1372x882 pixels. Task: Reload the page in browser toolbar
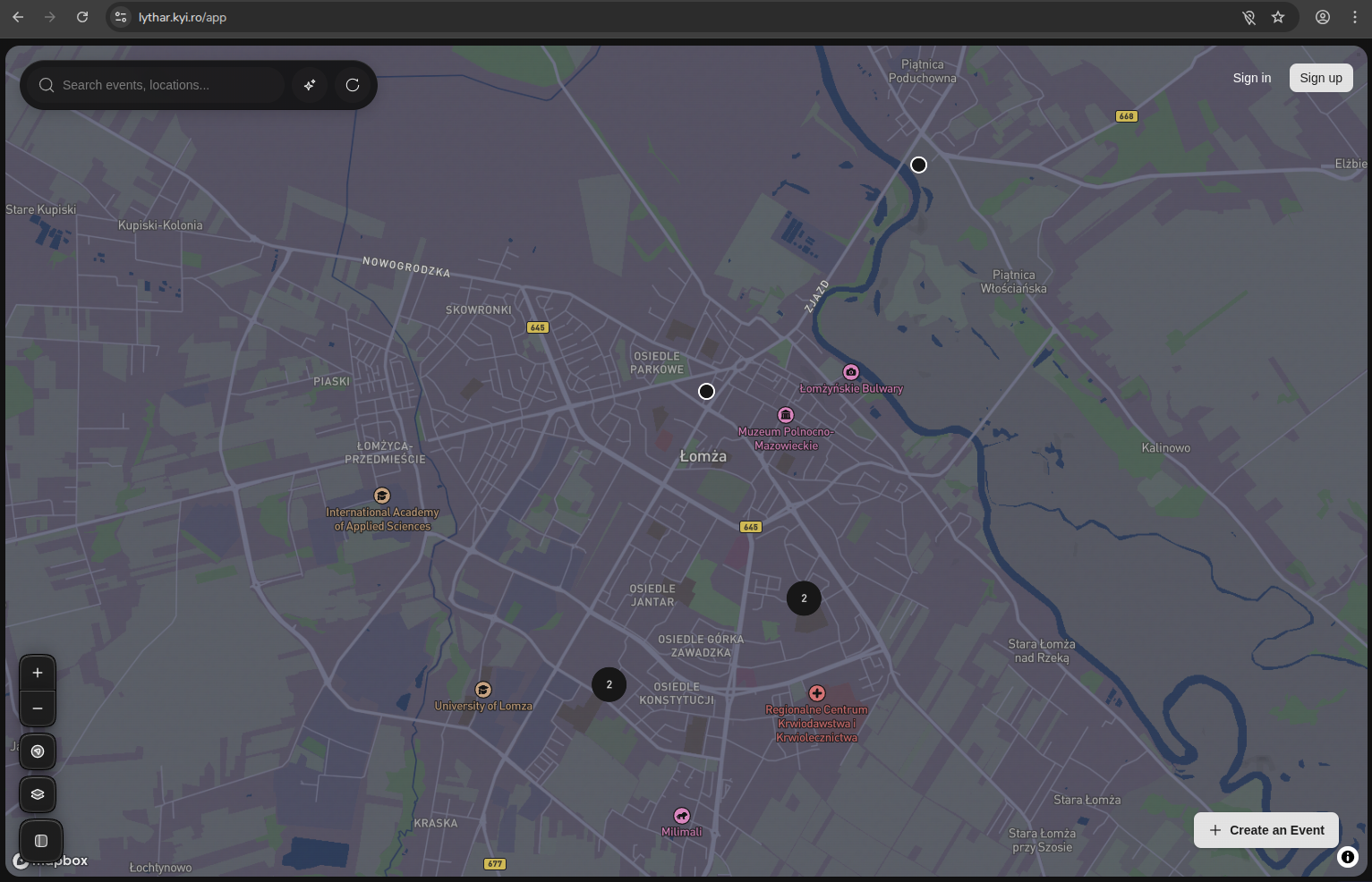pyautogui.click(x=82, y=17)
